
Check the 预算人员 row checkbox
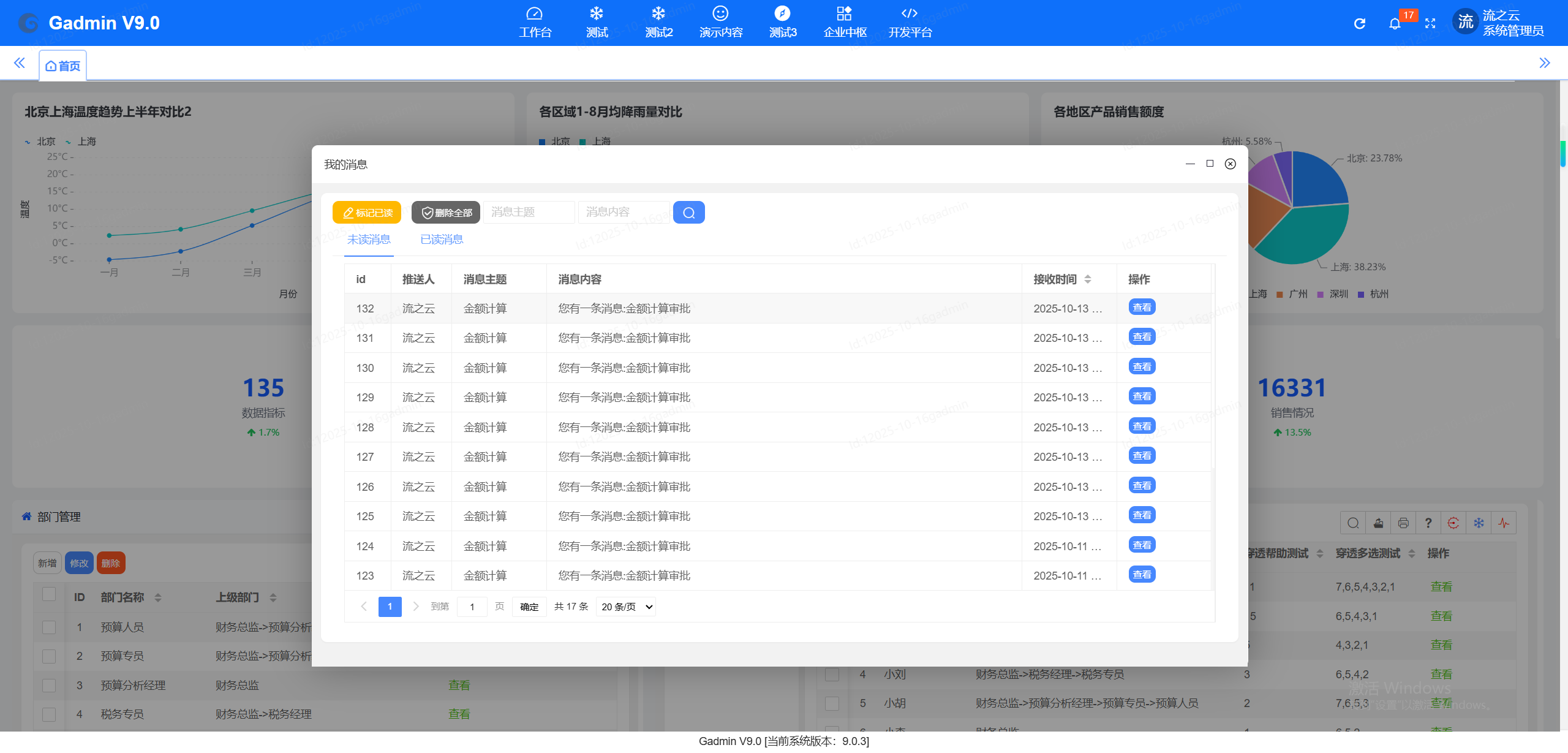tap(49, 627)
